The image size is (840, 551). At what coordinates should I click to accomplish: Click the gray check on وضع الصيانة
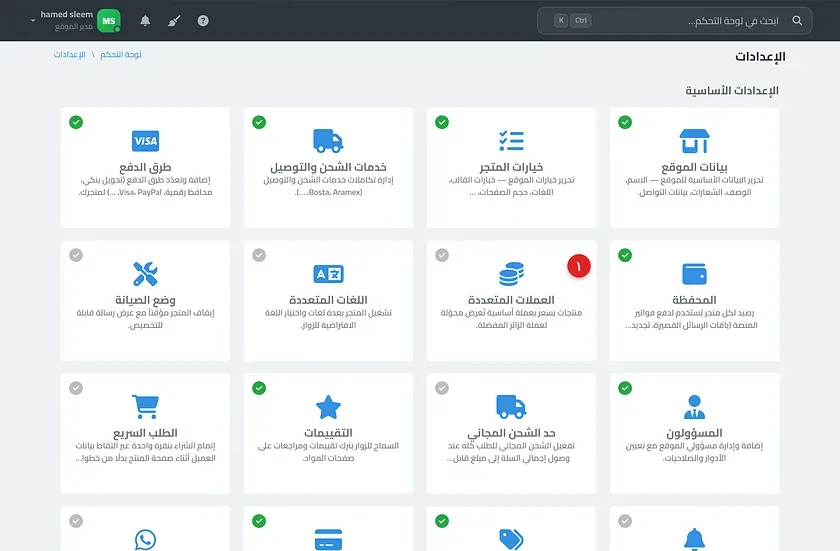pyautogui.click(x=76, y=255)
